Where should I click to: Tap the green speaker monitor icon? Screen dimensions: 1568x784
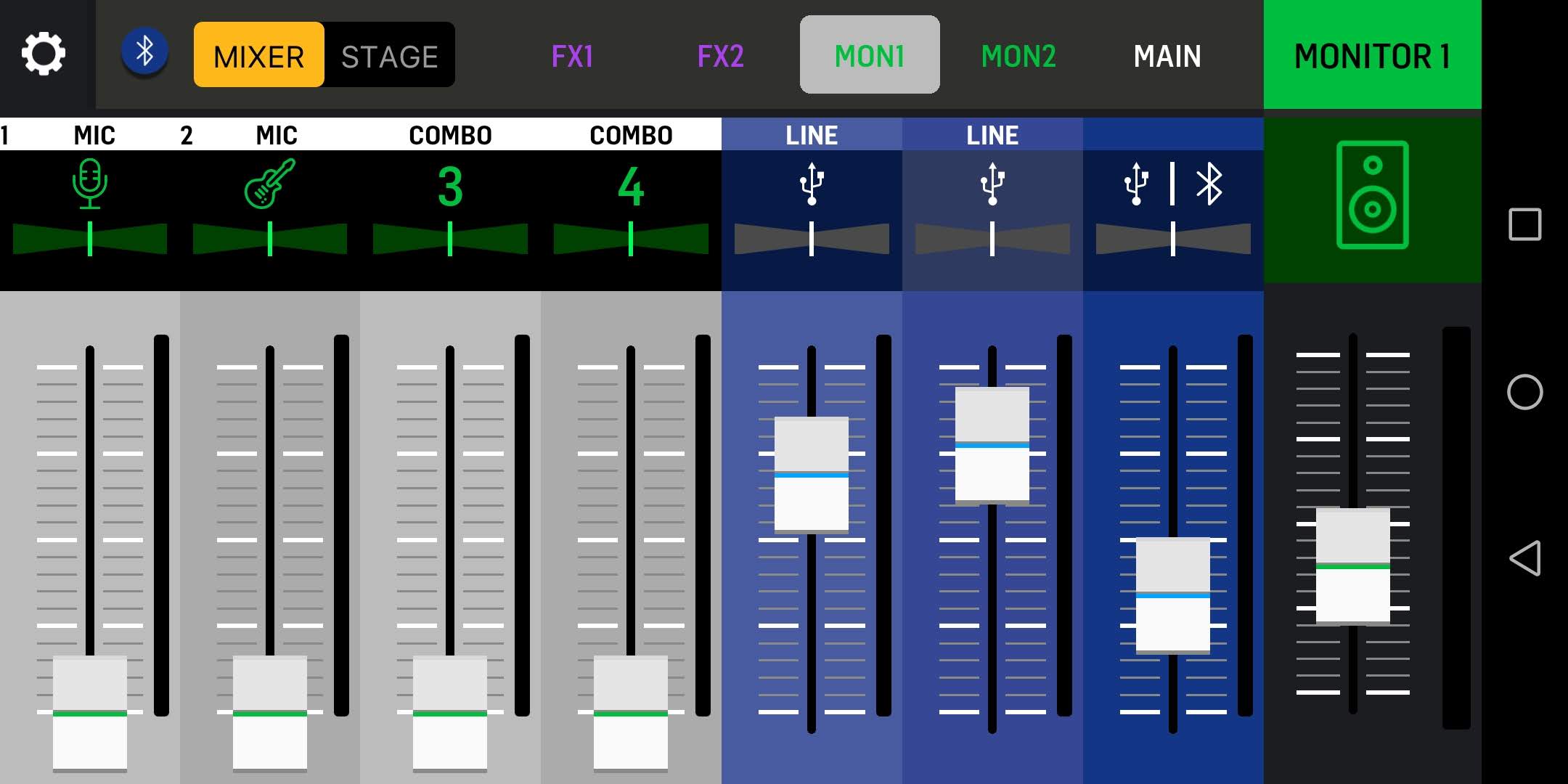1372,195
